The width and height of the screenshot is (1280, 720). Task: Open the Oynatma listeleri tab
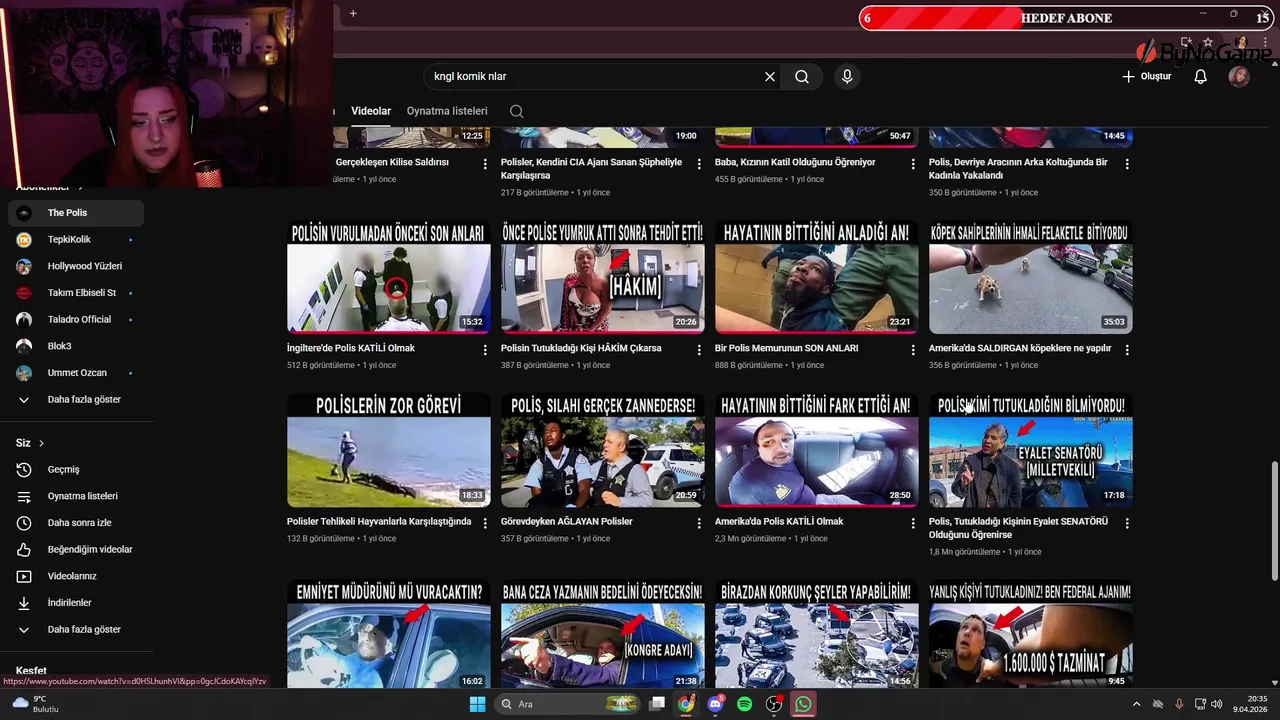(x=447, y=111)
